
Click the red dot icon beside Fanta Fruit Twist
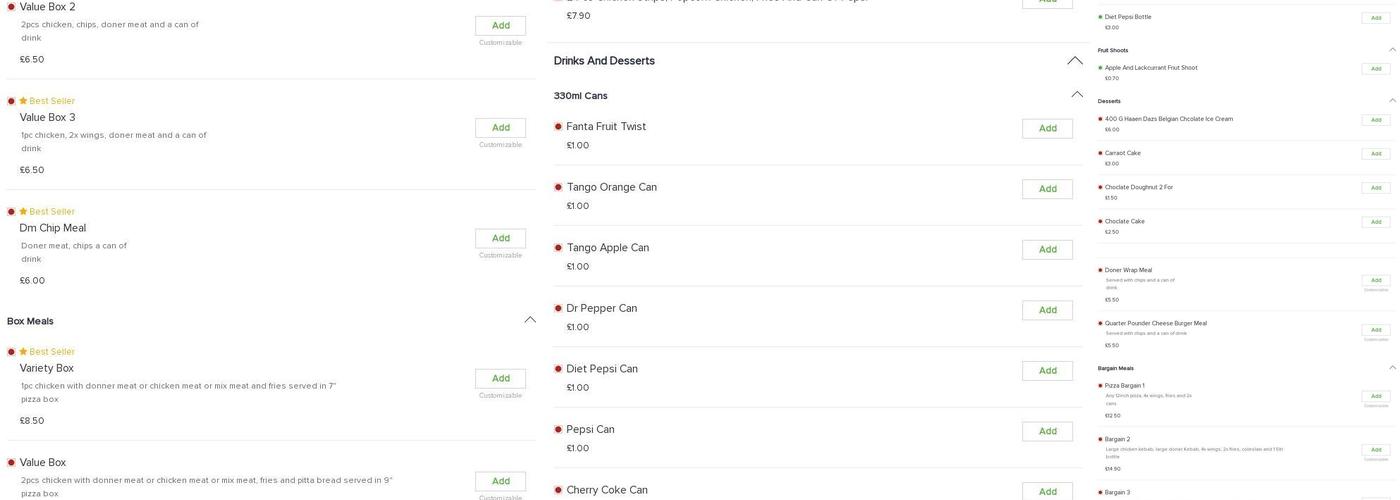tap(558, 127)
